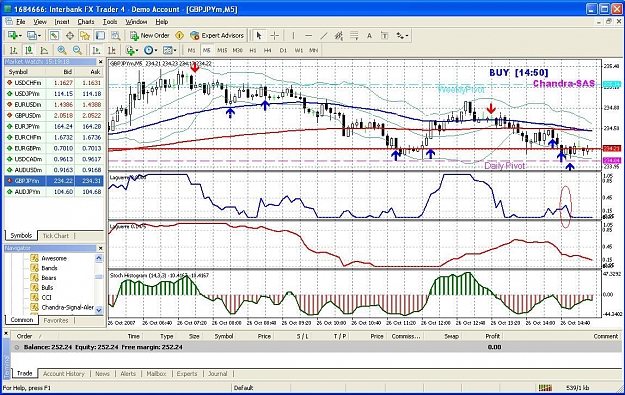Zoom out on the chart
625x395 pixels.
[x=77, y=50]
